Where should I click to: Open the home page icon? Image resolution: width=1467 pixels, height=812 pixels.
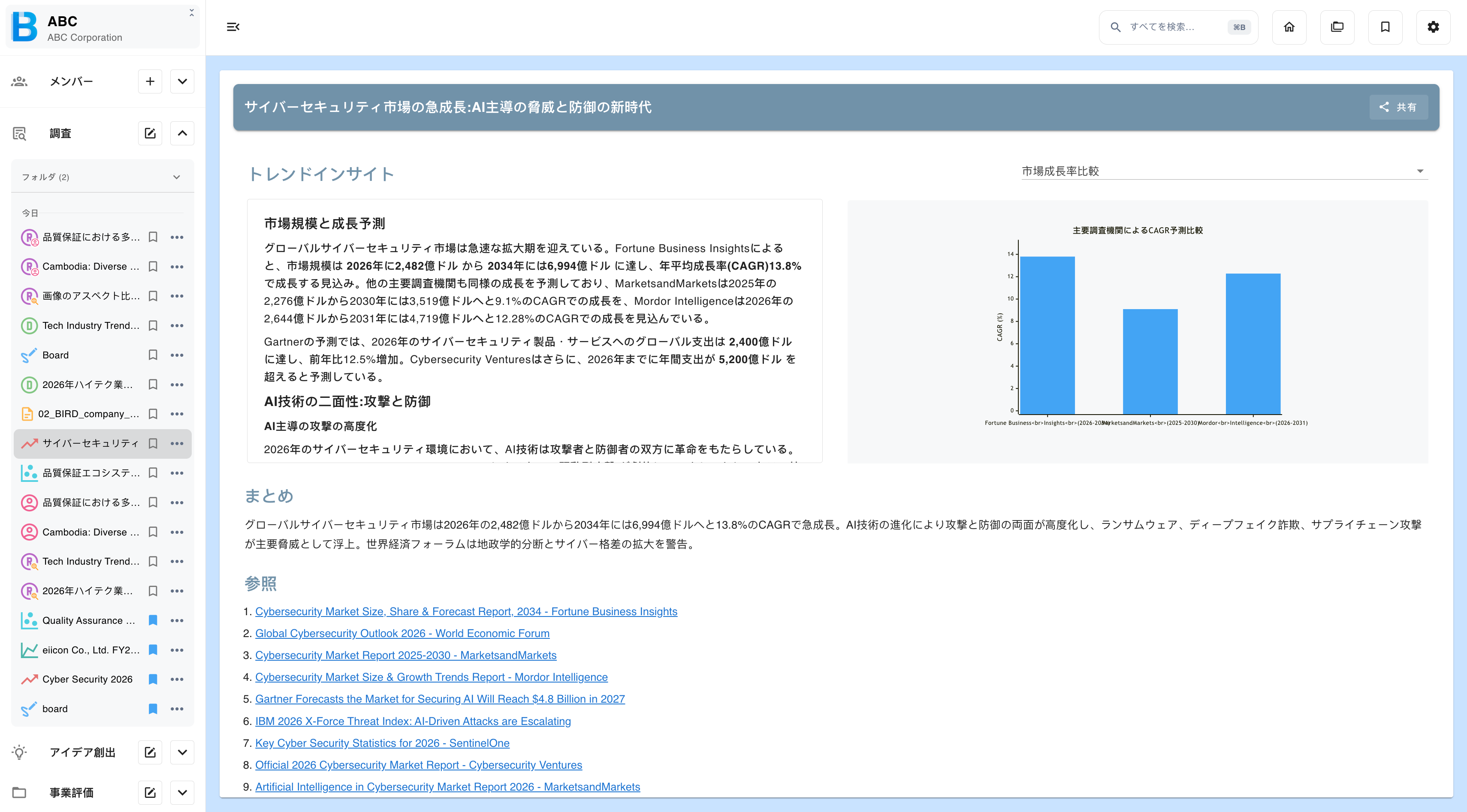click(1289, 27)
